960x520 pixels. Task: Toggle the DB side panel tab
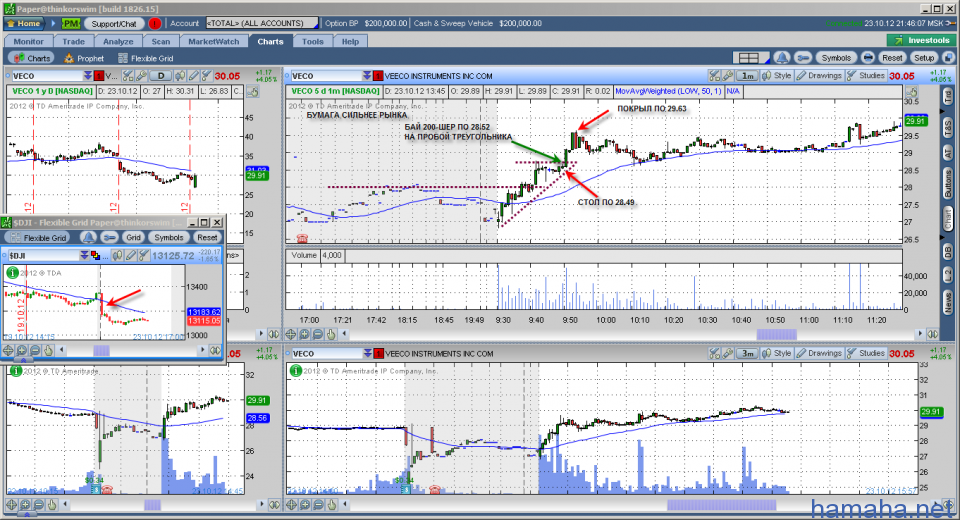click(948, 251)
